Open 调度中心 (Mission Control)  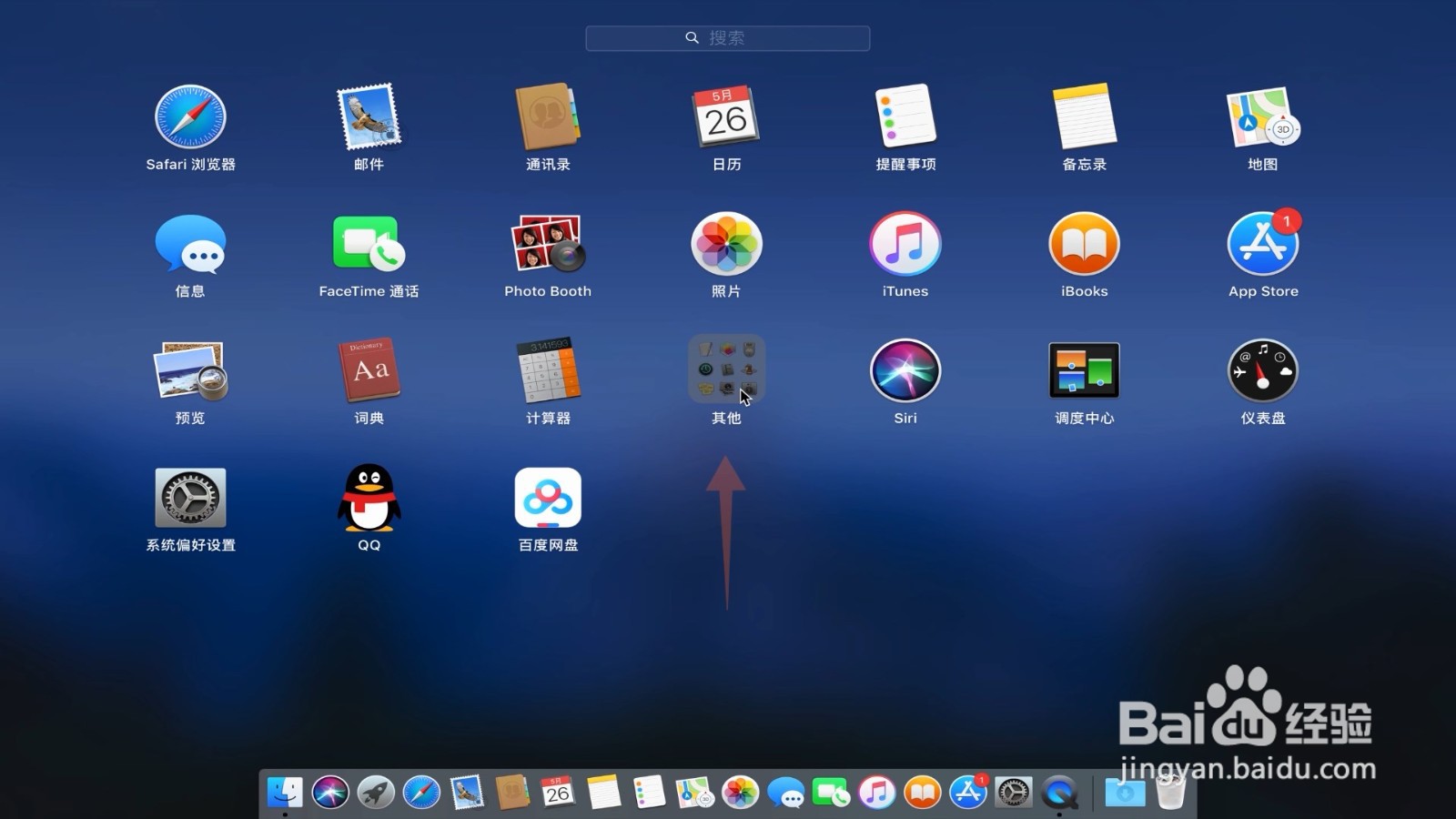[1084, 370]
